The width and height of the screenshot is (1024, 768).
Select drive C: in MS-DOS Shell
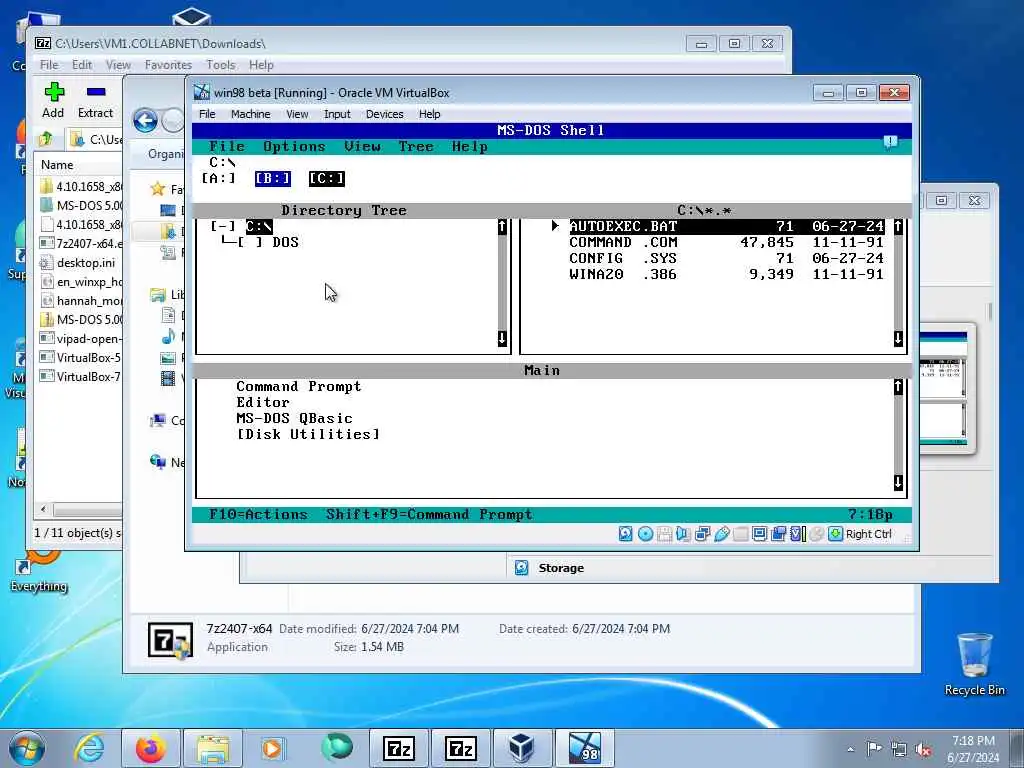pyautogui.click(x=327, y=178)
